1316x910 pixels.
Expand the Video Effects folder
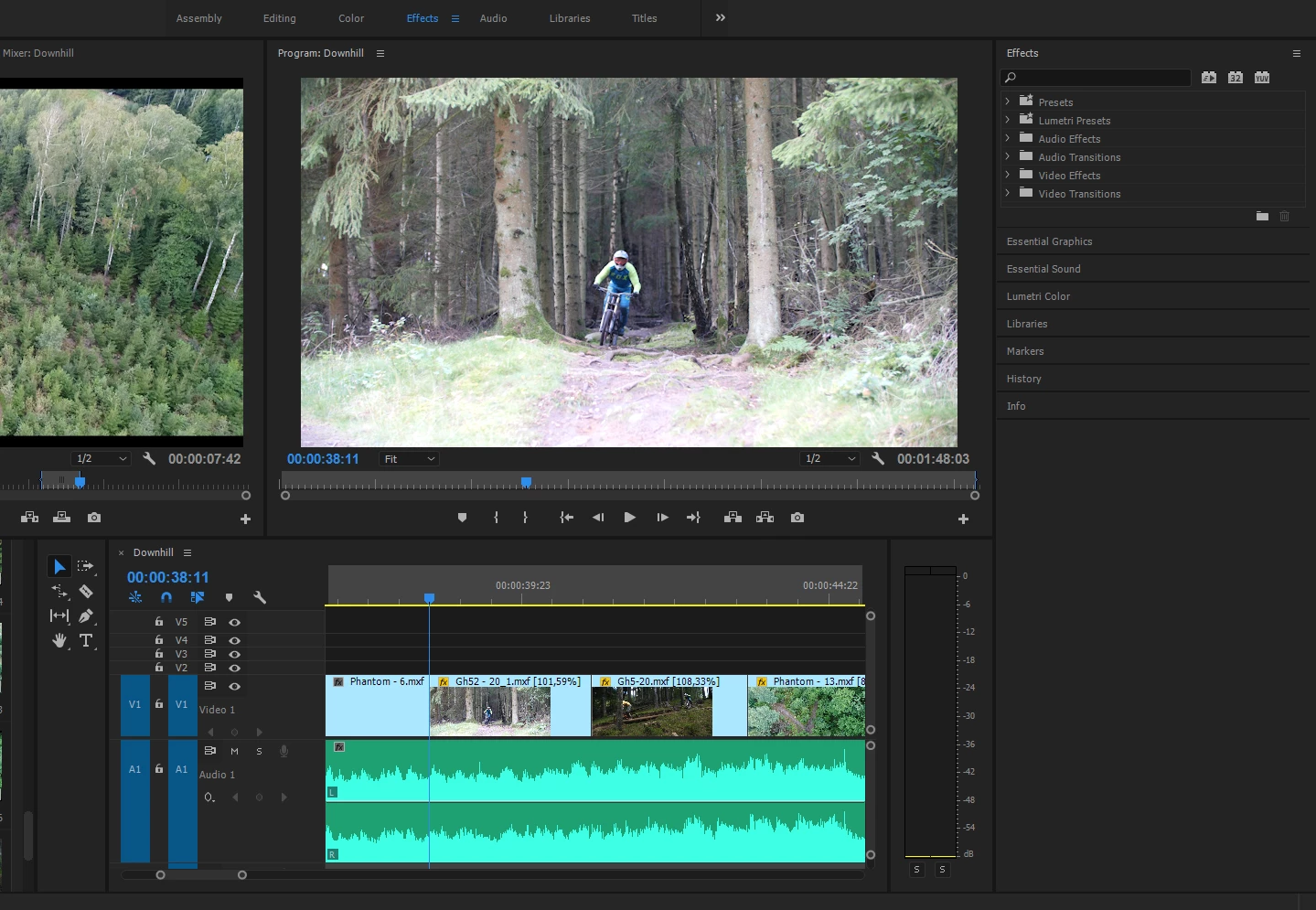(x=1008, y=175)
